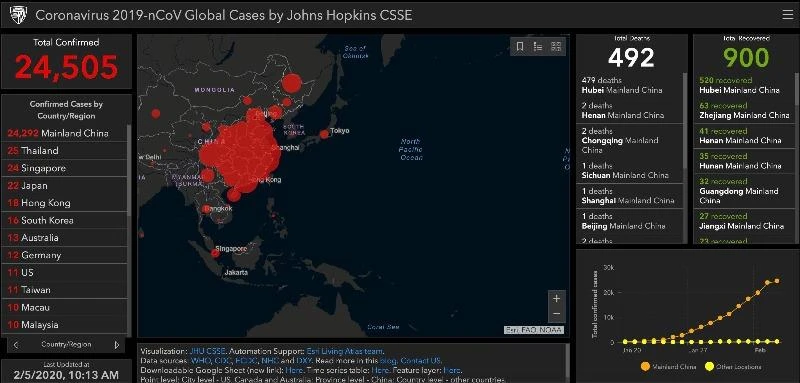Image resolution: width=800 pixels, height=383 pixels.
Task: Zoom in on the map with plus button
Action: pyautogui.click(x=557, y=298)
